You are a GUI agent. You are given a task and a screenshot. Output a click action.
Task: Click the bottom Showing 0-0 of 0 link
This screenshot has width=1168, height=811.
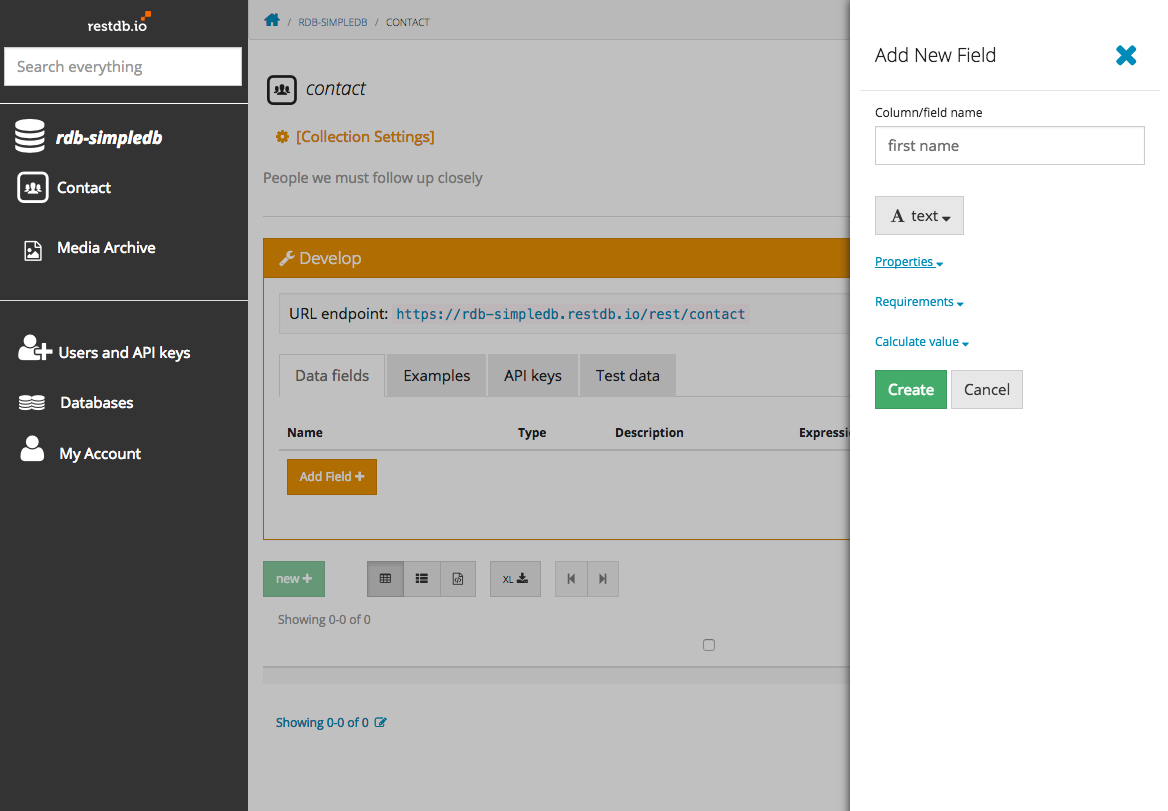click(323, 722)
